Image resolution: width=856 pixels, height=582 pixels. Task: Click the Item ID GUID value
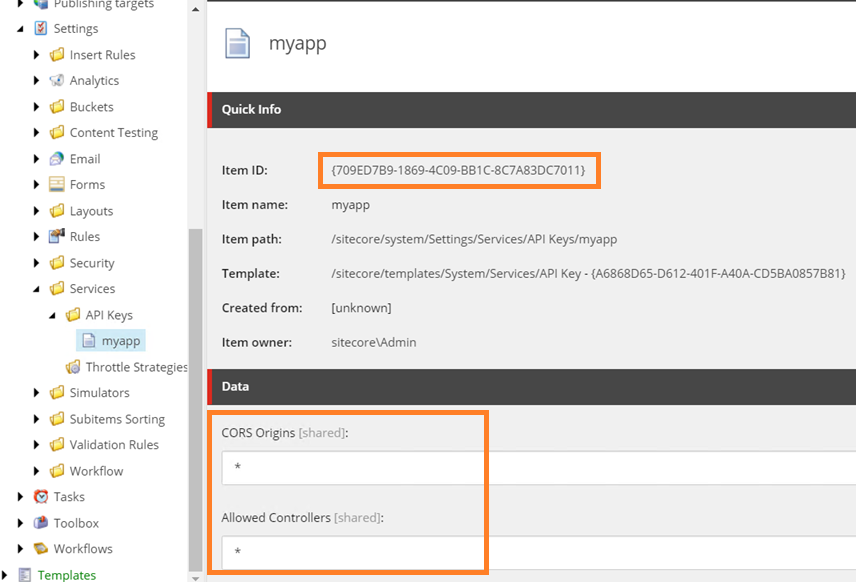(458, 170)
